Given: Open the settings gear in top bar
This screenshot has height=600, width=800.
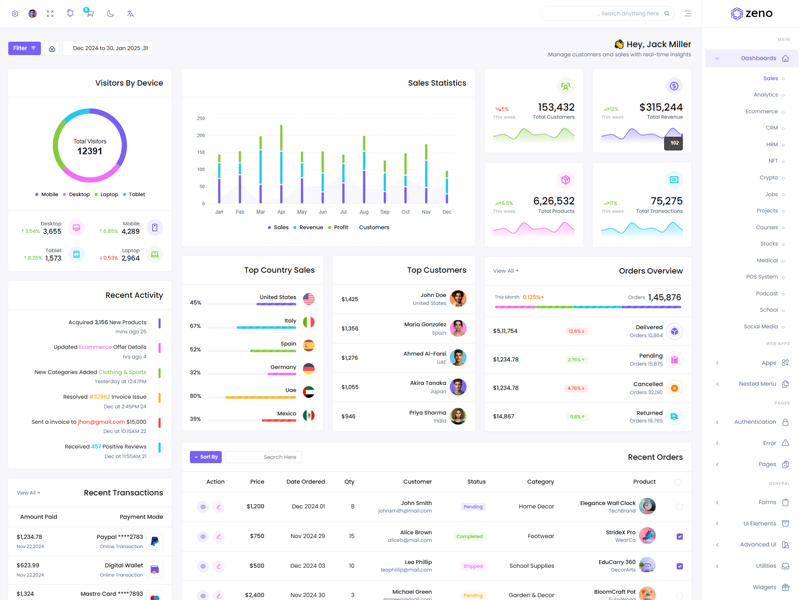Looking at the screenshot, I should tap(15, 14).
